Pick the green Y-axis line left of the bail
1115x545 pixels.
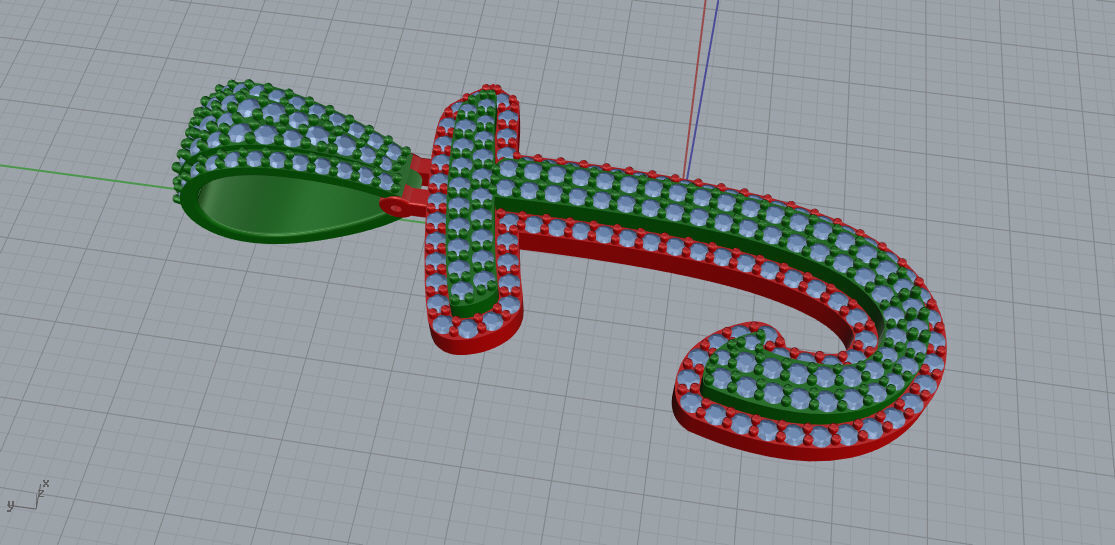click(x=85, y=177)
